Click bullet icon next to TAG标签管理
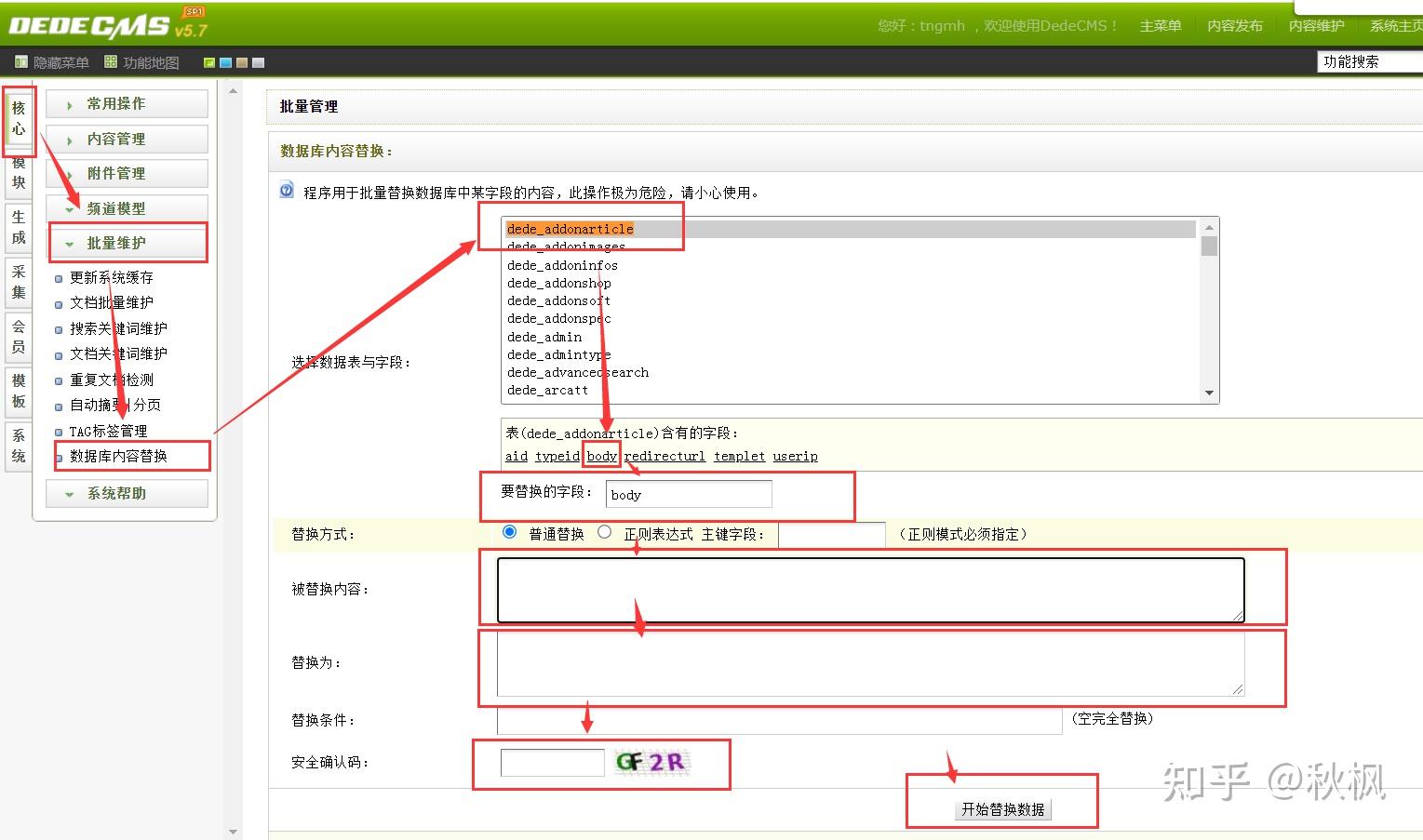 (x=59, y=433)
